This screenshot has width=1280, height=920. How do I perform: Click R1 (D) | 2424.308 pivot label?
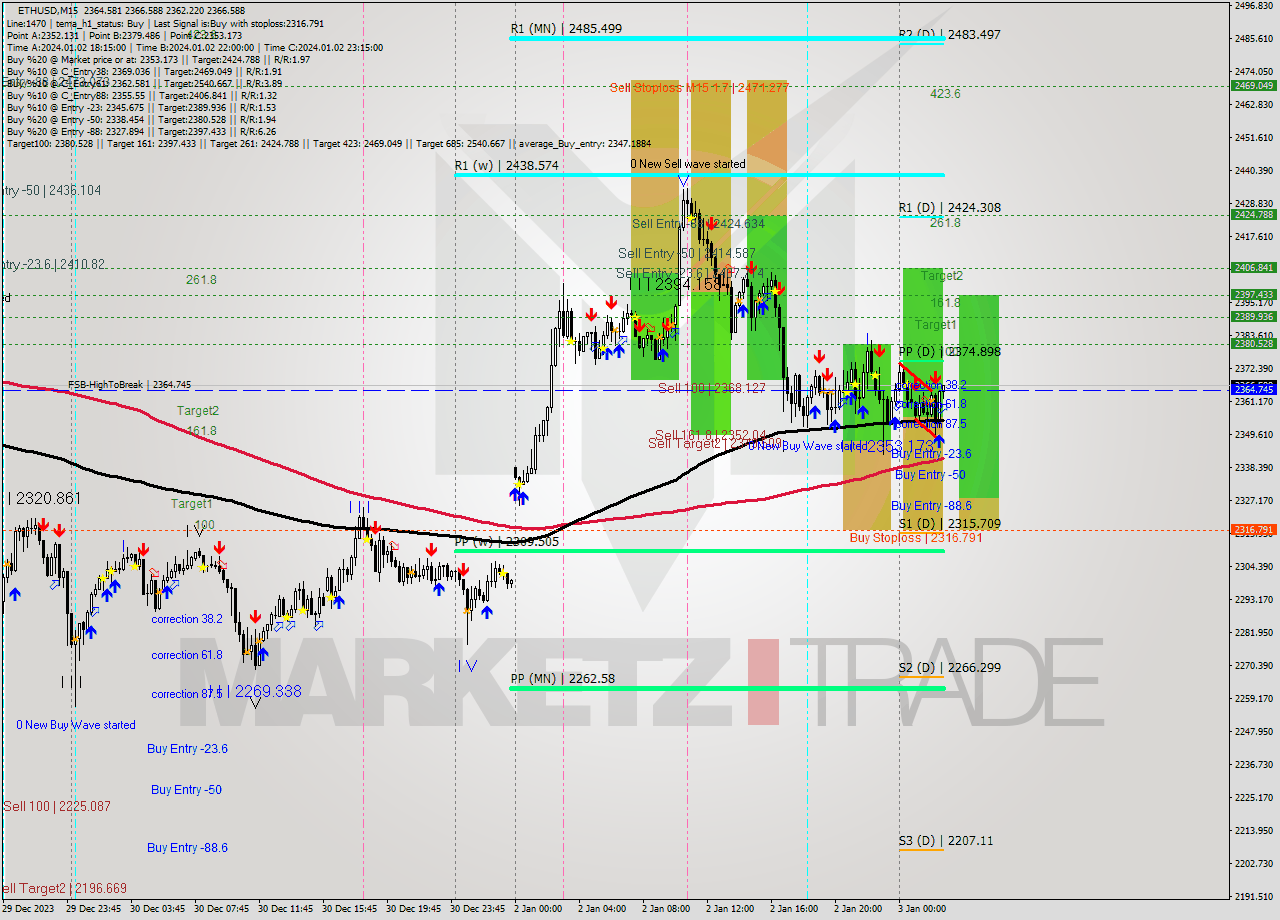pyautogui.click(x=949, y=208)
